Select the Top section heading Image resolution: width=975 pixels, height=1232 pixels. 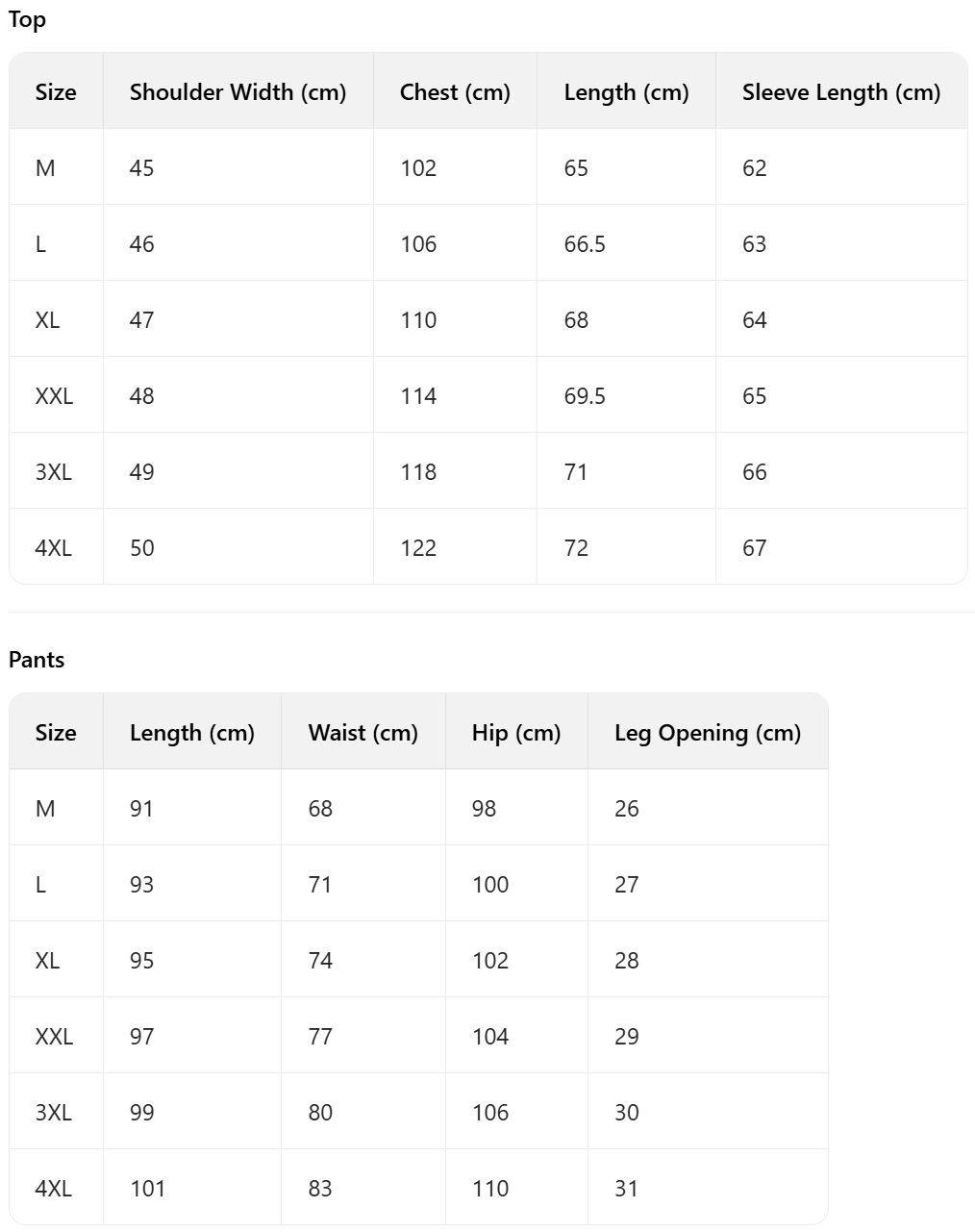(27, 19)
